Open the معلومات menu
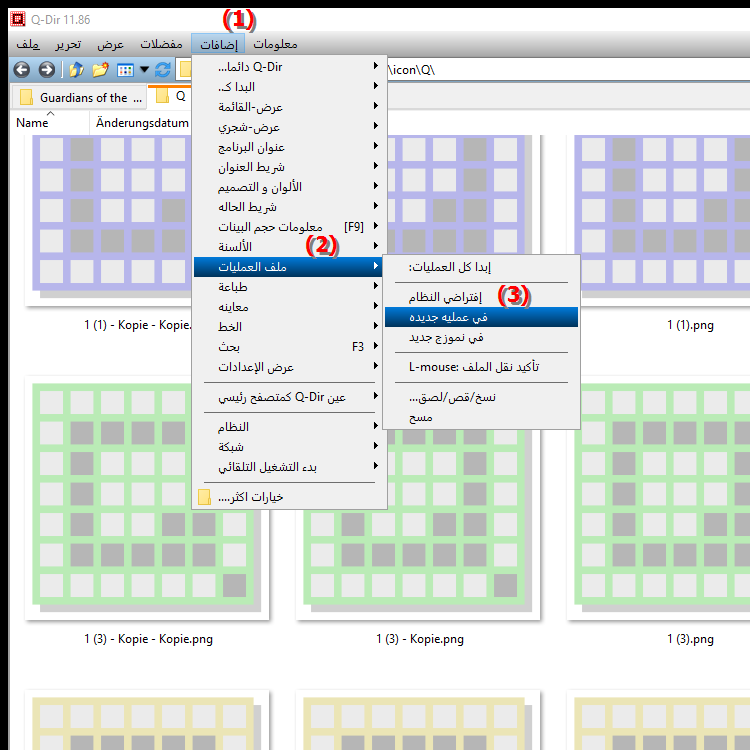The image size is (750, 750). (x=275, y=44)
